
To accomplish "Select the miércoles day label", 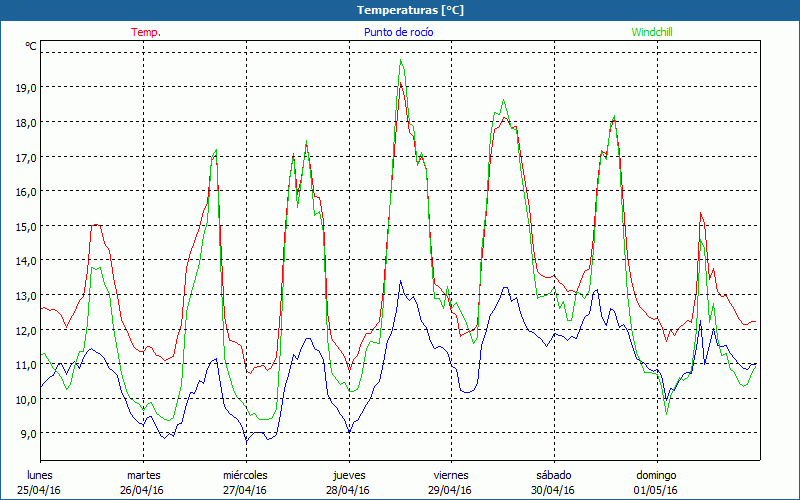I will pyautogui.click(x=245, y=475).
